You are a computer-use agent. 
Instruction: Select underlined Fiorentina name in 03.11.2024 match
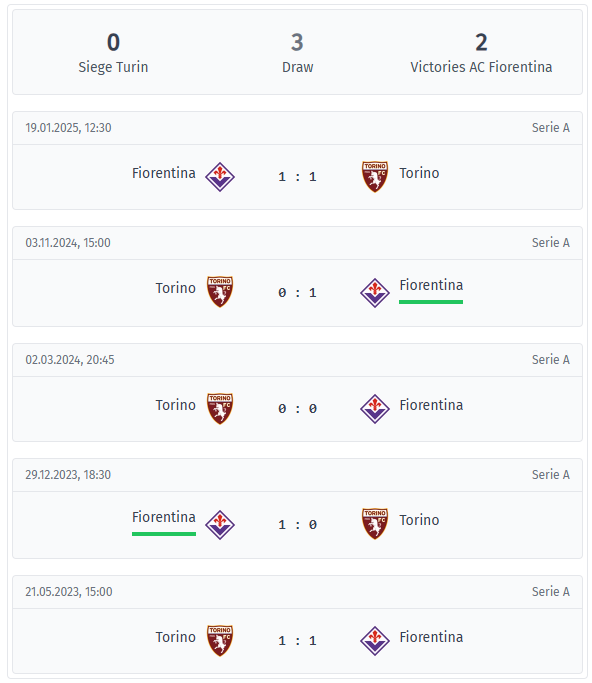click(x=431, y=285)
